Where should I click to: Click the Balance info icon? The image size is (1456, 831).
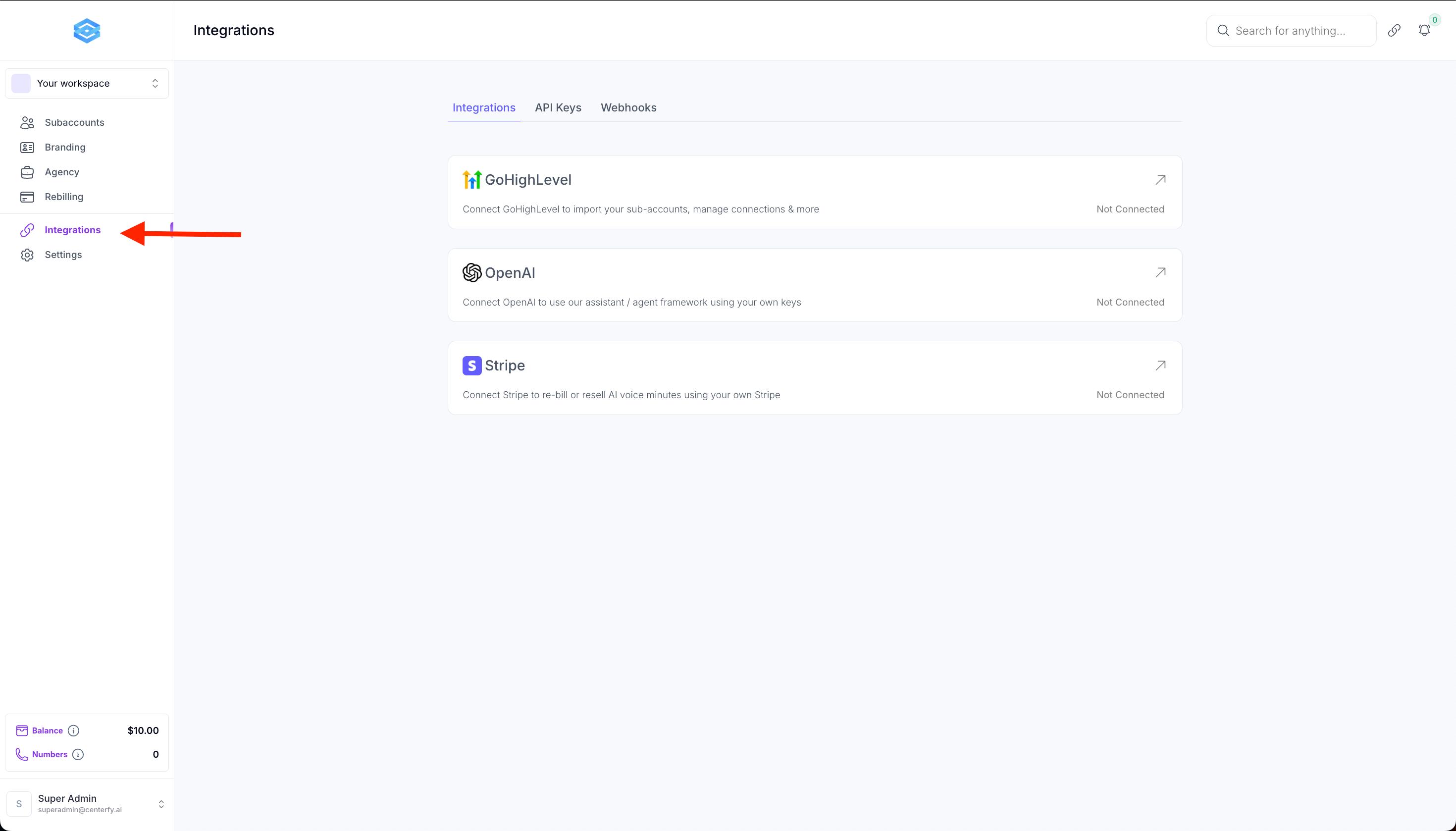74,730
